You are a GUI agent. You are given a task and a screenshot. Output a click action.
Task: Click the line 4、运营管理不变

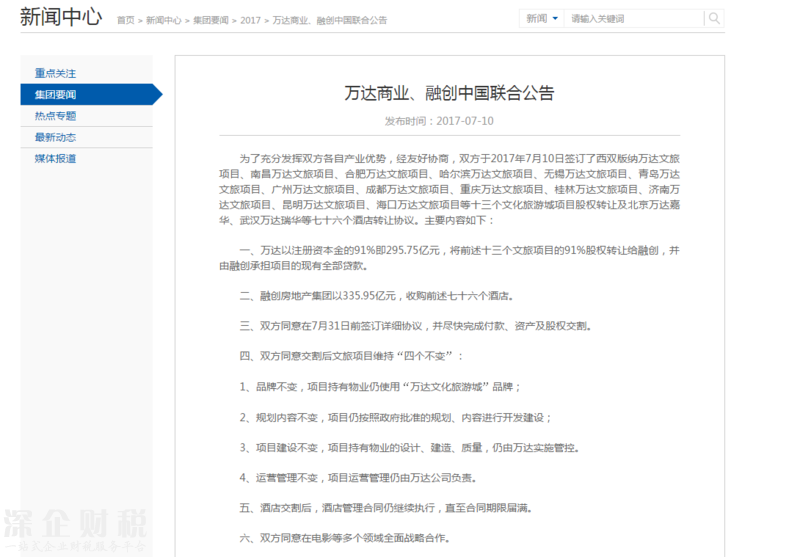[358, 478]
